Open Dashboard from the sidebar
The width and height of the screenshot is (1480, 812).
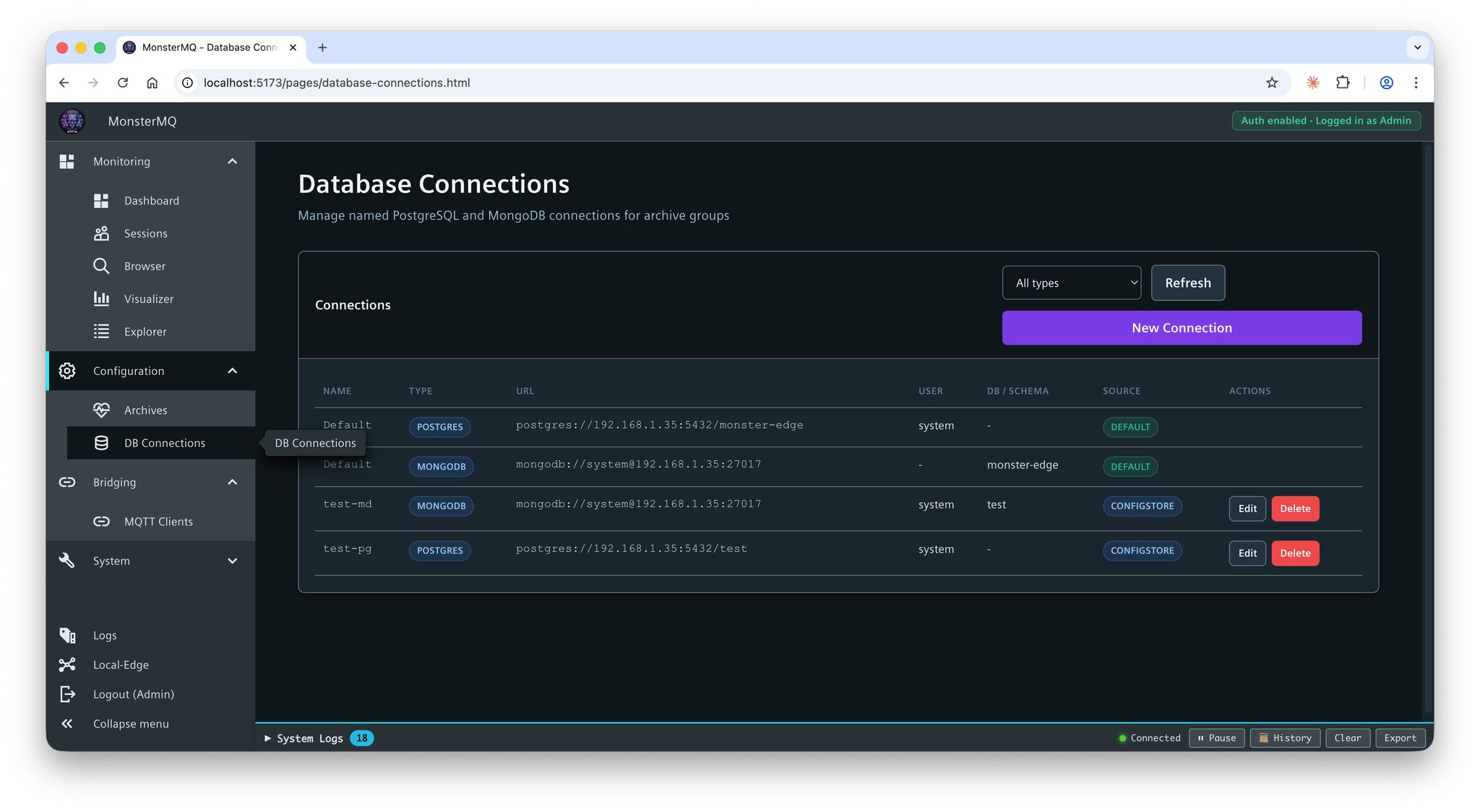(x=151, y=201)
